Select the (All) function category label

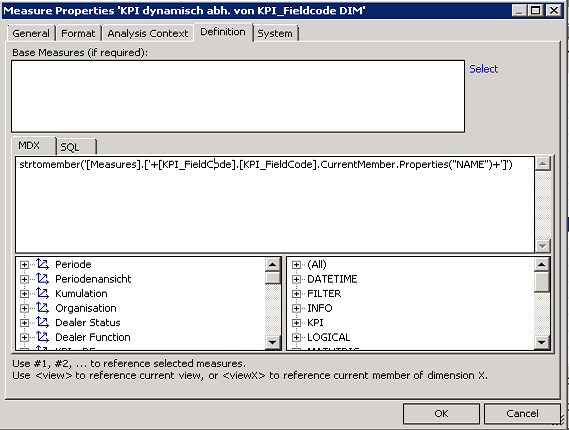pyautogui.click(x=317, y=265)
